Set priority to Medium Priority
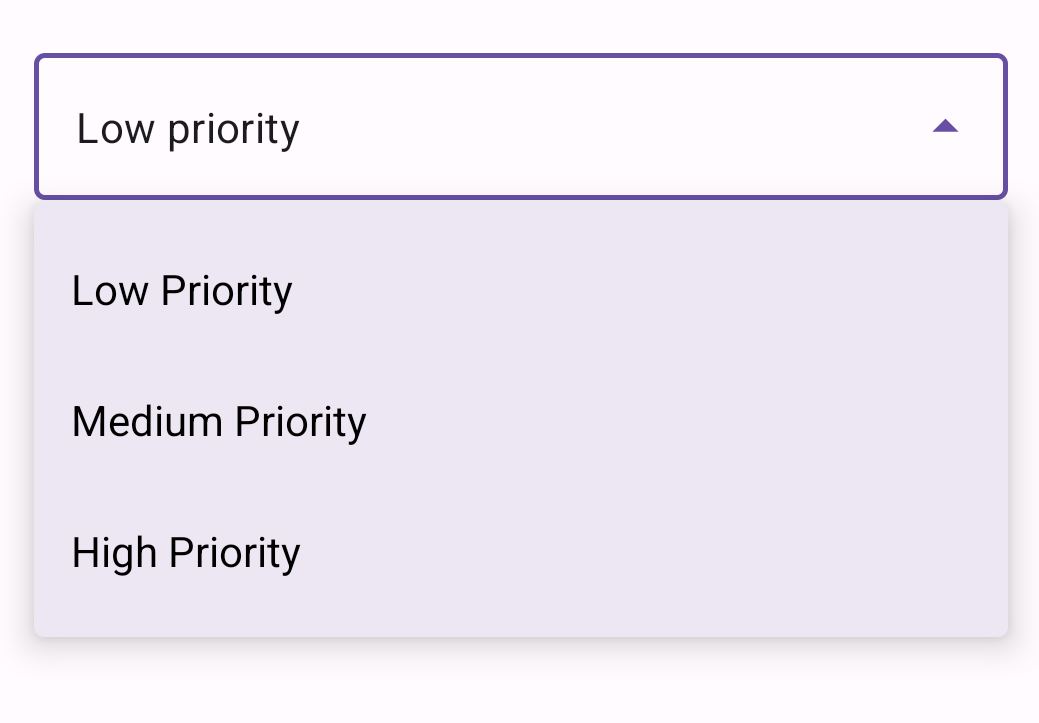The height and width of the screenshot is (723, 1039). coord(521,421)
